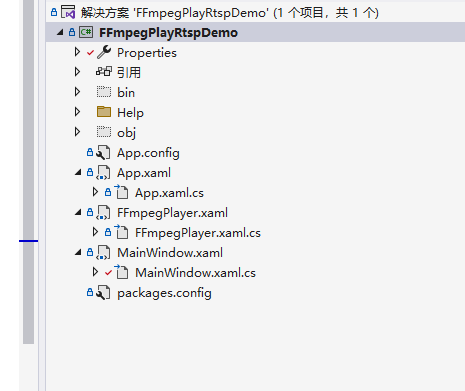Select the 引用 item
This screenshot has width=465, height=391.
(x=129, y=72)
